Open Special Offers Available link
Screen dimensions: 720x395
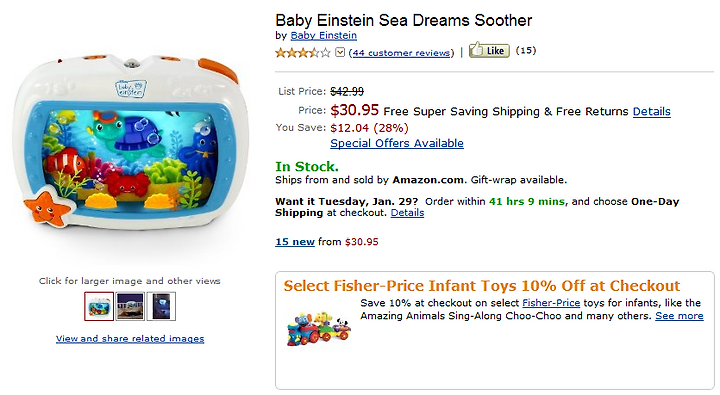(397, 143)
